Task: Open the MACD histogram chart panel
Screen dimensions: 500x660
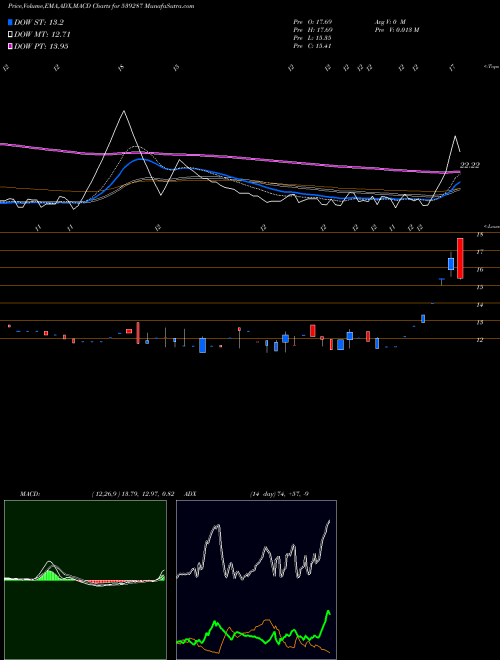Action: pos(85,580)
